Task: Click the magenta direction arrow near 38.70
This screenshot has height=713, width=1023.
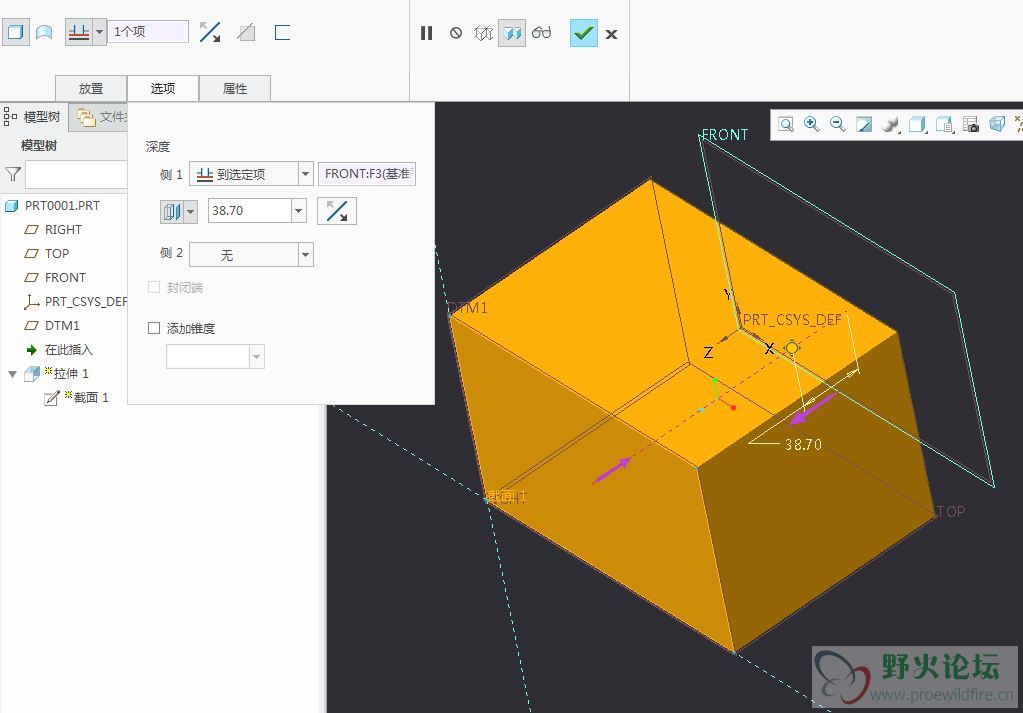Action: tap(813, 408)
